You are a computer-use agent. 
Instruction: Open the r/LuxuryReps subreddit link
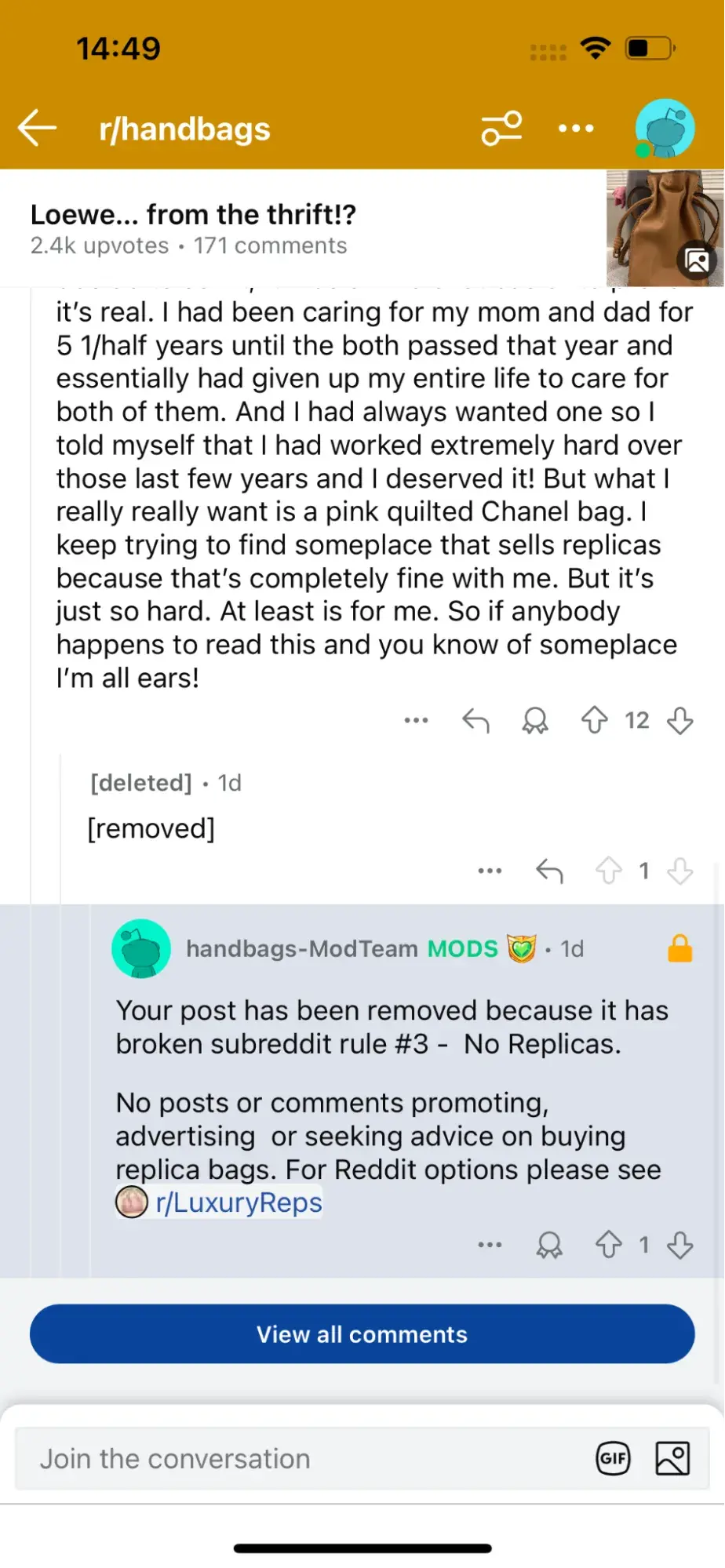pyautogui.click(x=239, y=1202)
